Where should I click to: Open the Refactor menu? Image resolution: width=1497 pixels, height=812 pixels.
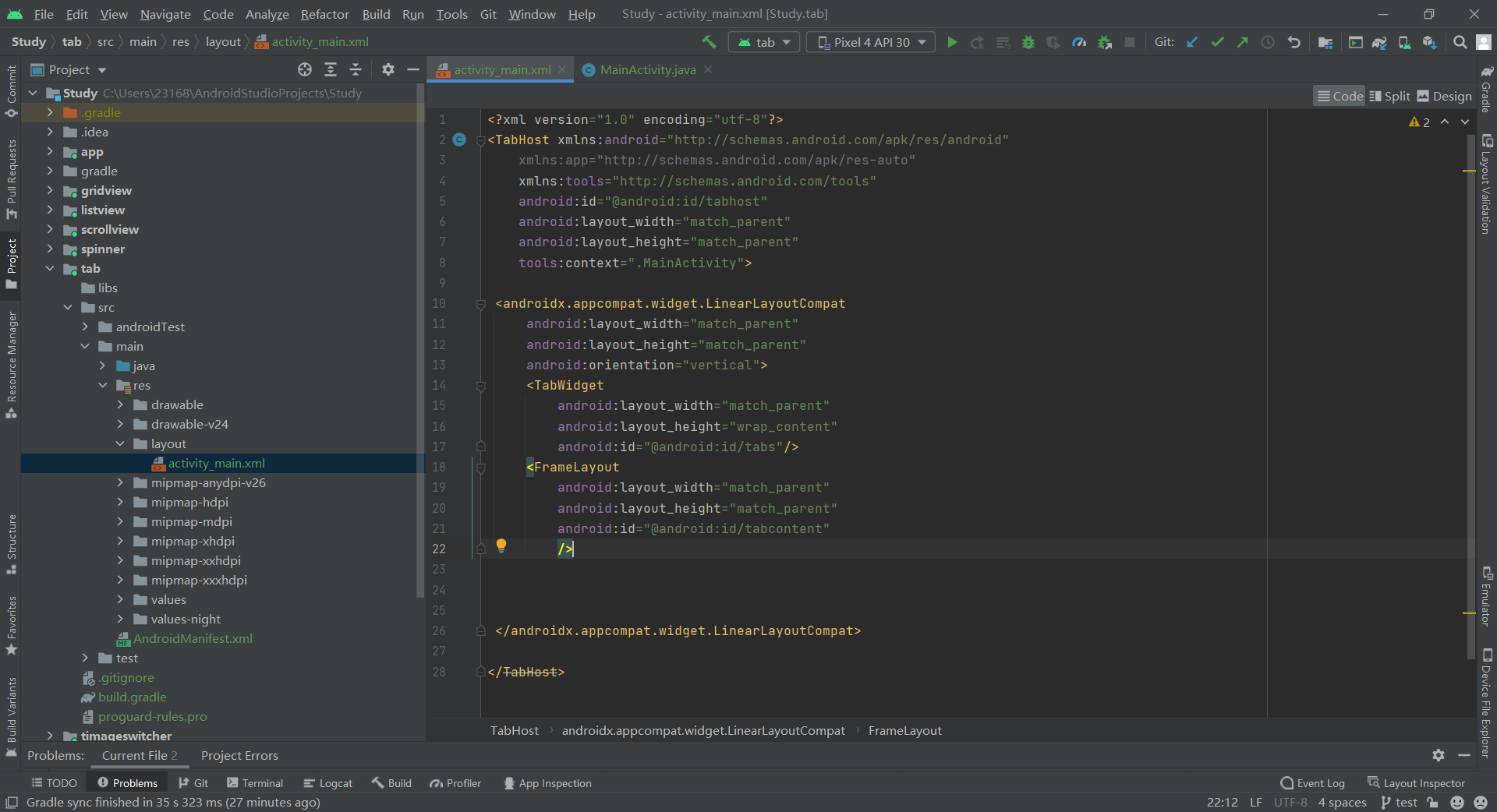(x=324, y=14)
